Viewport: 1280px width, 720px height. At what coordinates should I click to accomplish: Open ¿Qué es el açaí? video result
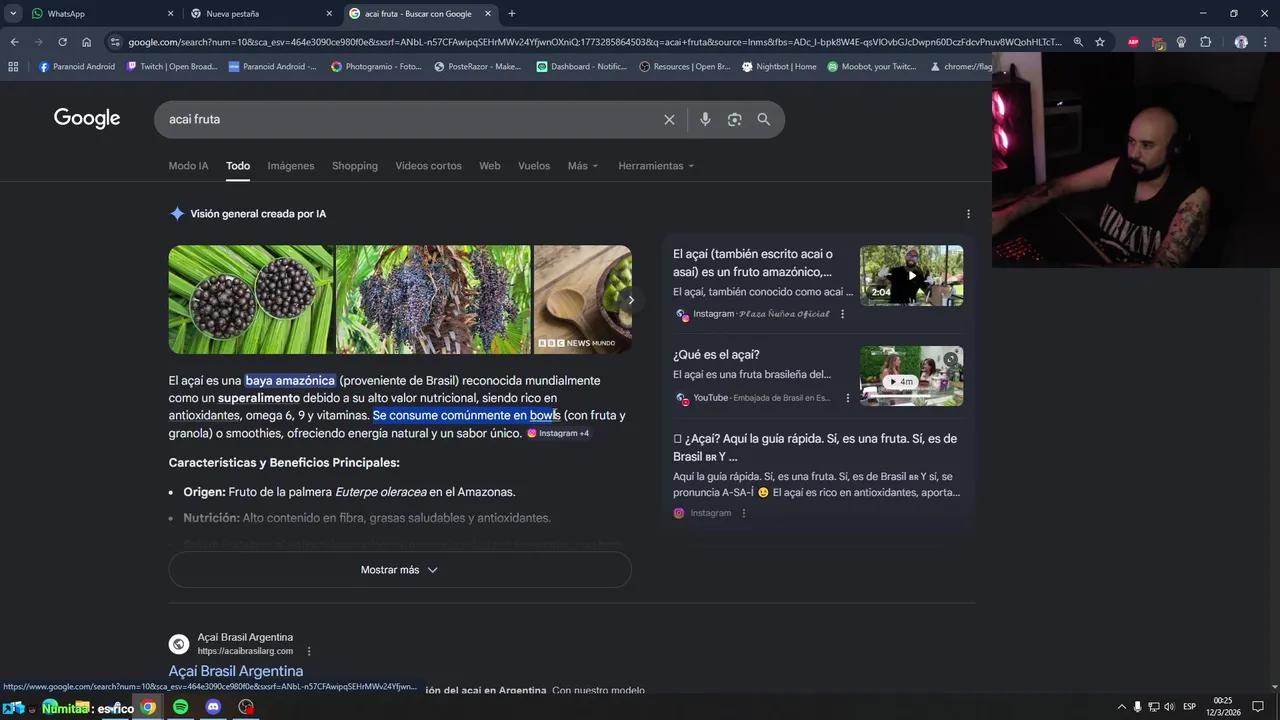pyautogui.click(x=716, y=355)
